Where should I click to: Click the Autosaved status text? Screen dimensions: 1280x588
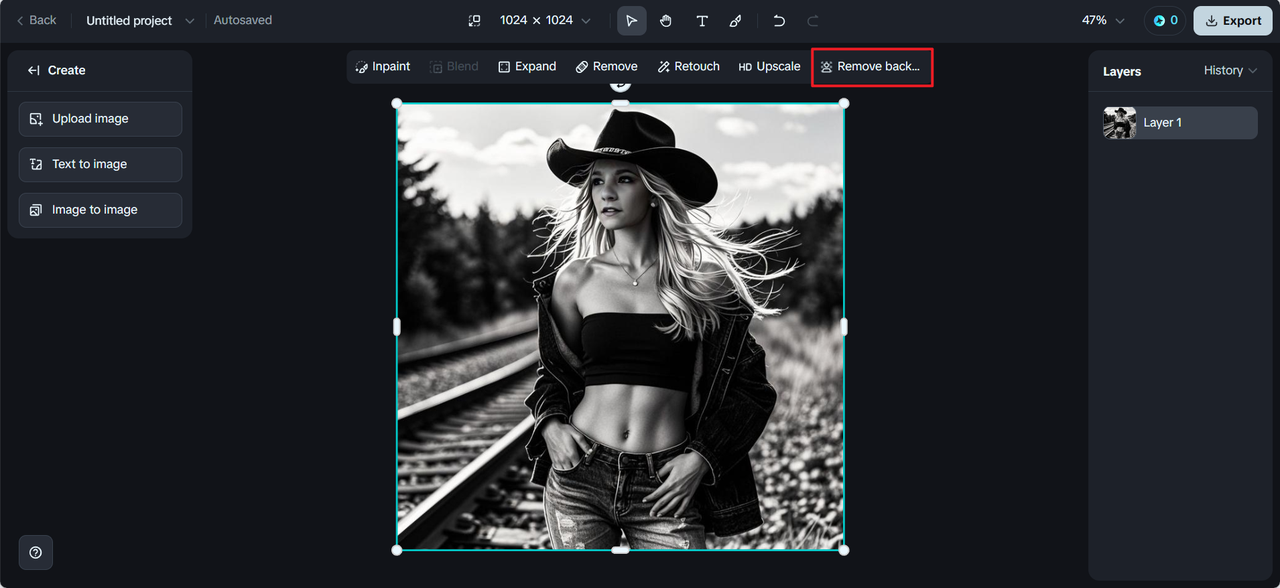243,20
